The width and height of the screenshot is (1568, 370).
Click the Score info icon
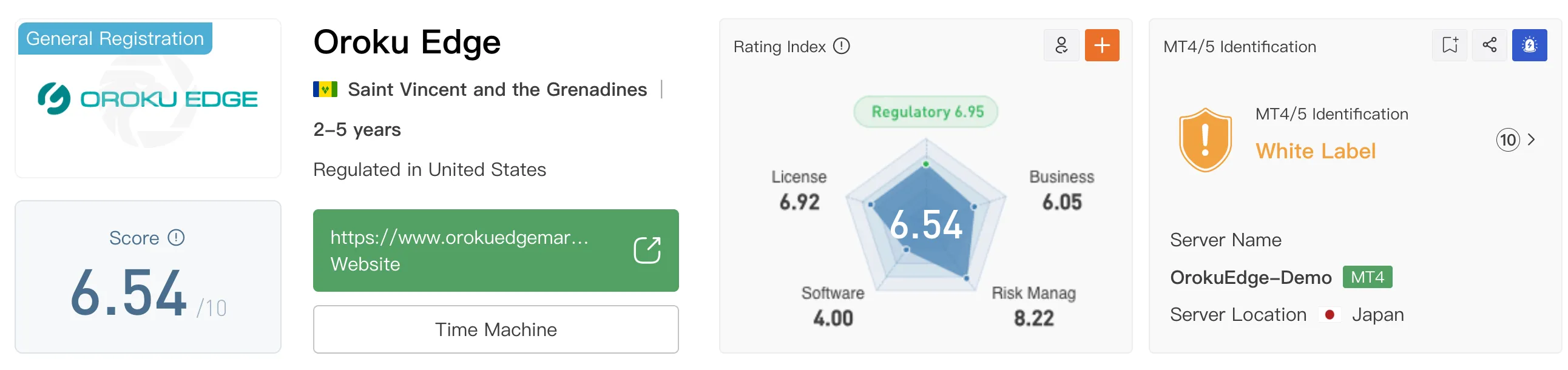(176, 237)
